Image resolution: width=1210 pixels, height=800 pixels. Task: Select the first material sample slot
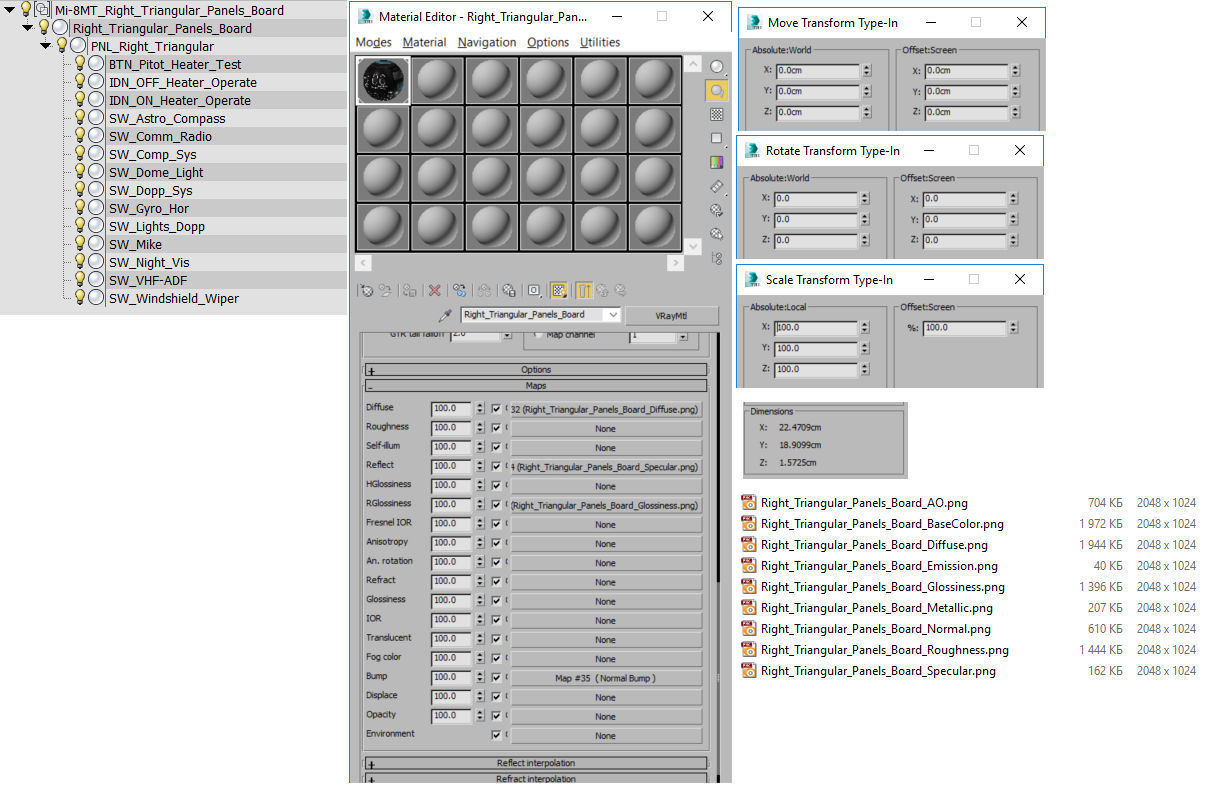click(384, 80)
